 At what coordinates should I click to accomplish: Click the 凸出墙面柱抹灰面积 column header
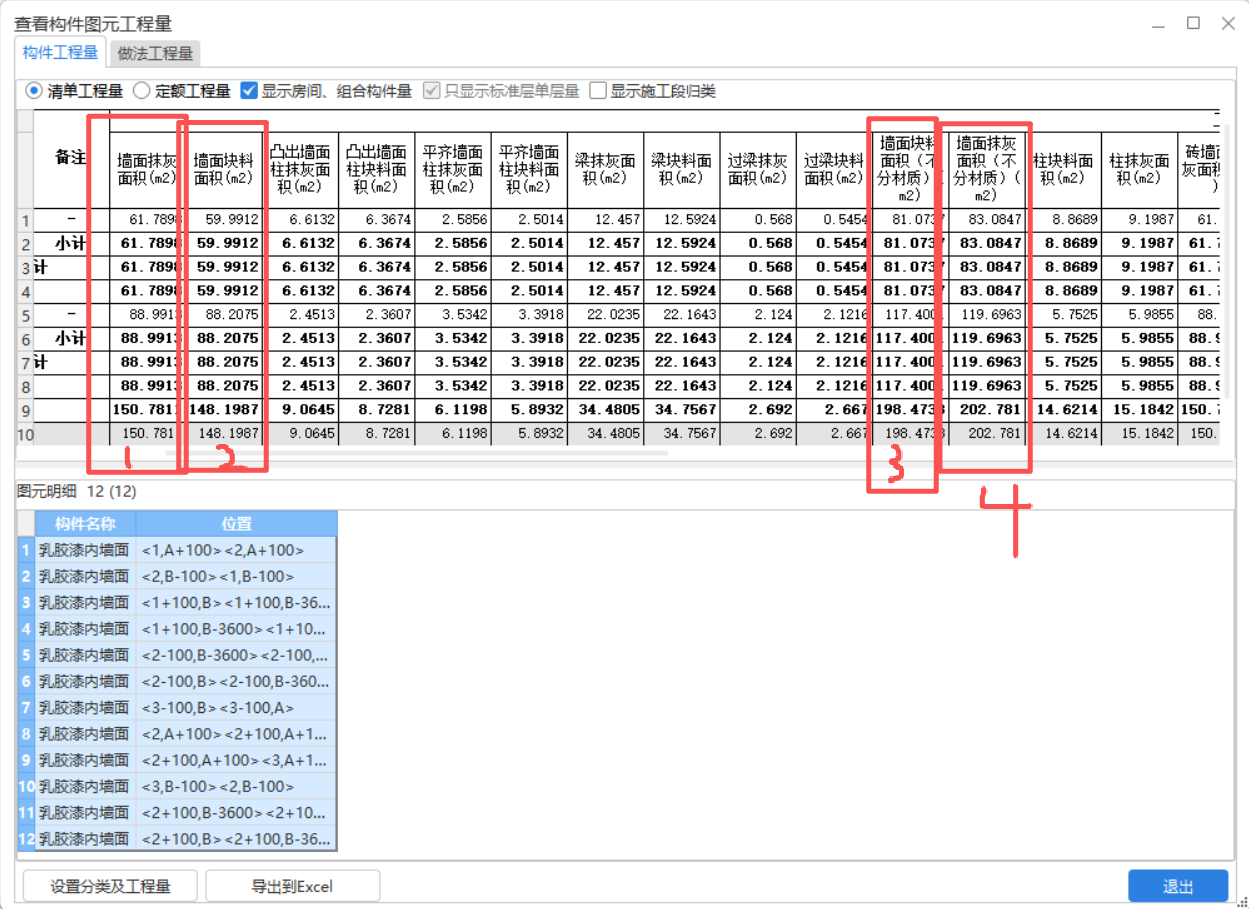point(301,170)
